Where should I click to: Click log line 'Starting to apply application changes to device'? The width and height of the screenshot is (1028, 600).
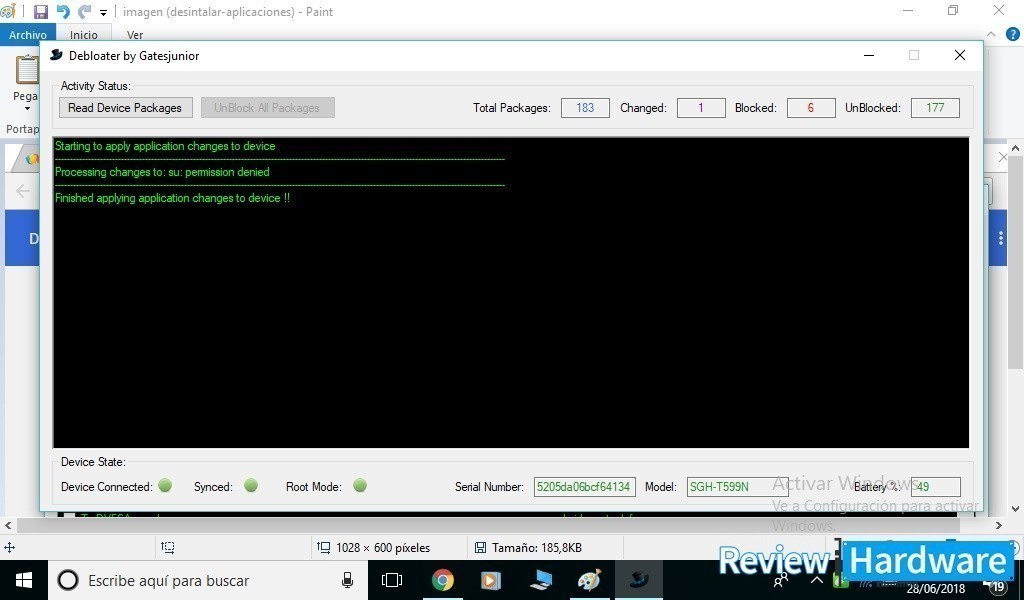[x=165, y=146]
